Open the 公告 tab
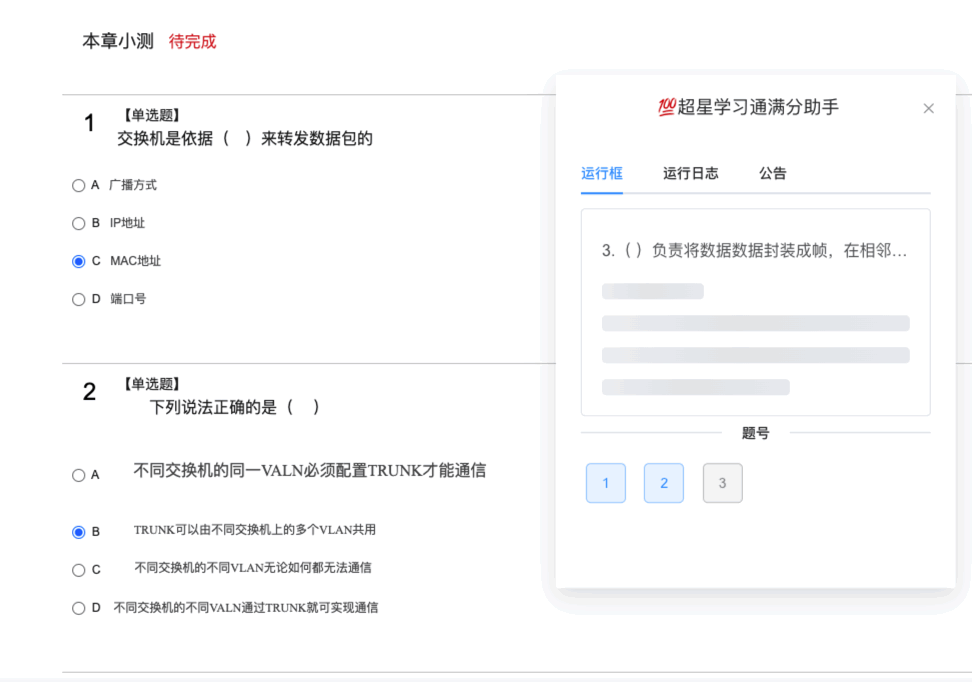972x695 pixels. point(772,173)
